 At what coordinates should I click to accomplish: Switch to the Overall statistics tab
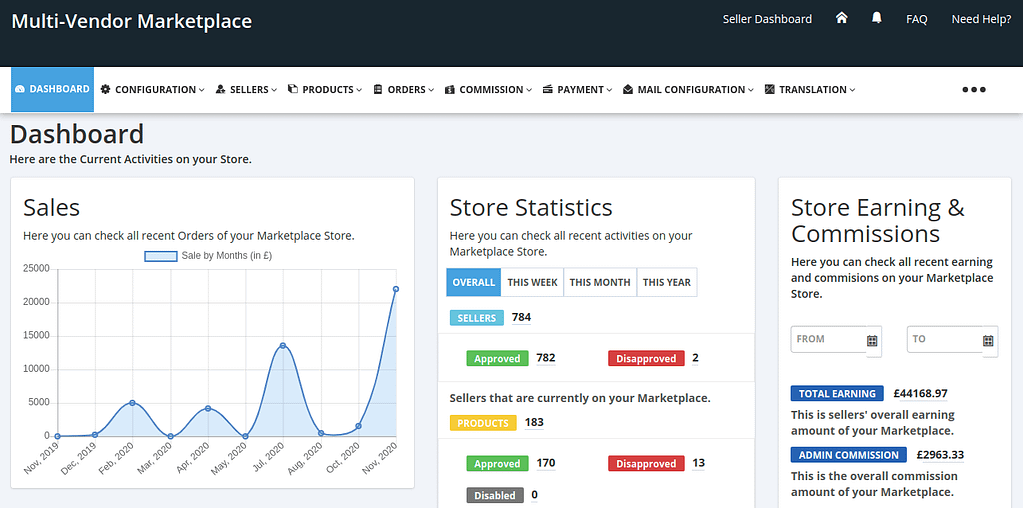(474, 282)
